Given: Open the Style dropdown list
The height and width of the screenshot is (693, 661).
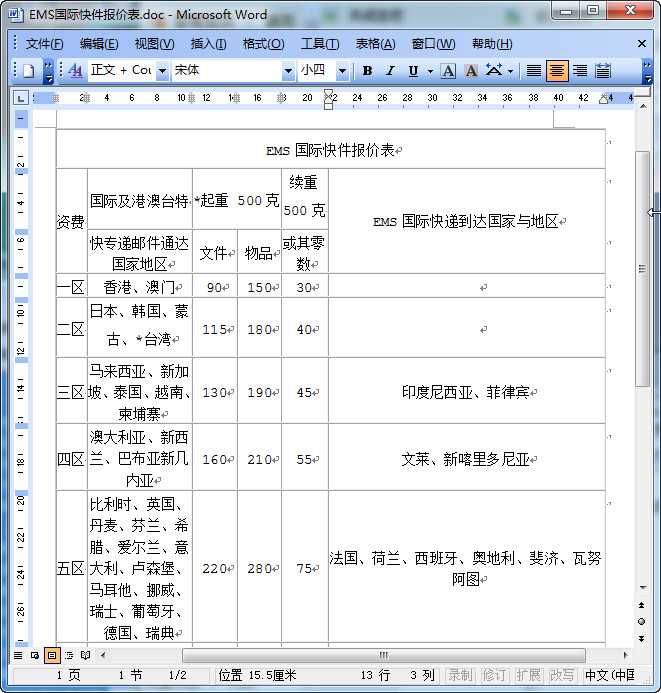Looking at the screenshot, I should click(163, 71).
